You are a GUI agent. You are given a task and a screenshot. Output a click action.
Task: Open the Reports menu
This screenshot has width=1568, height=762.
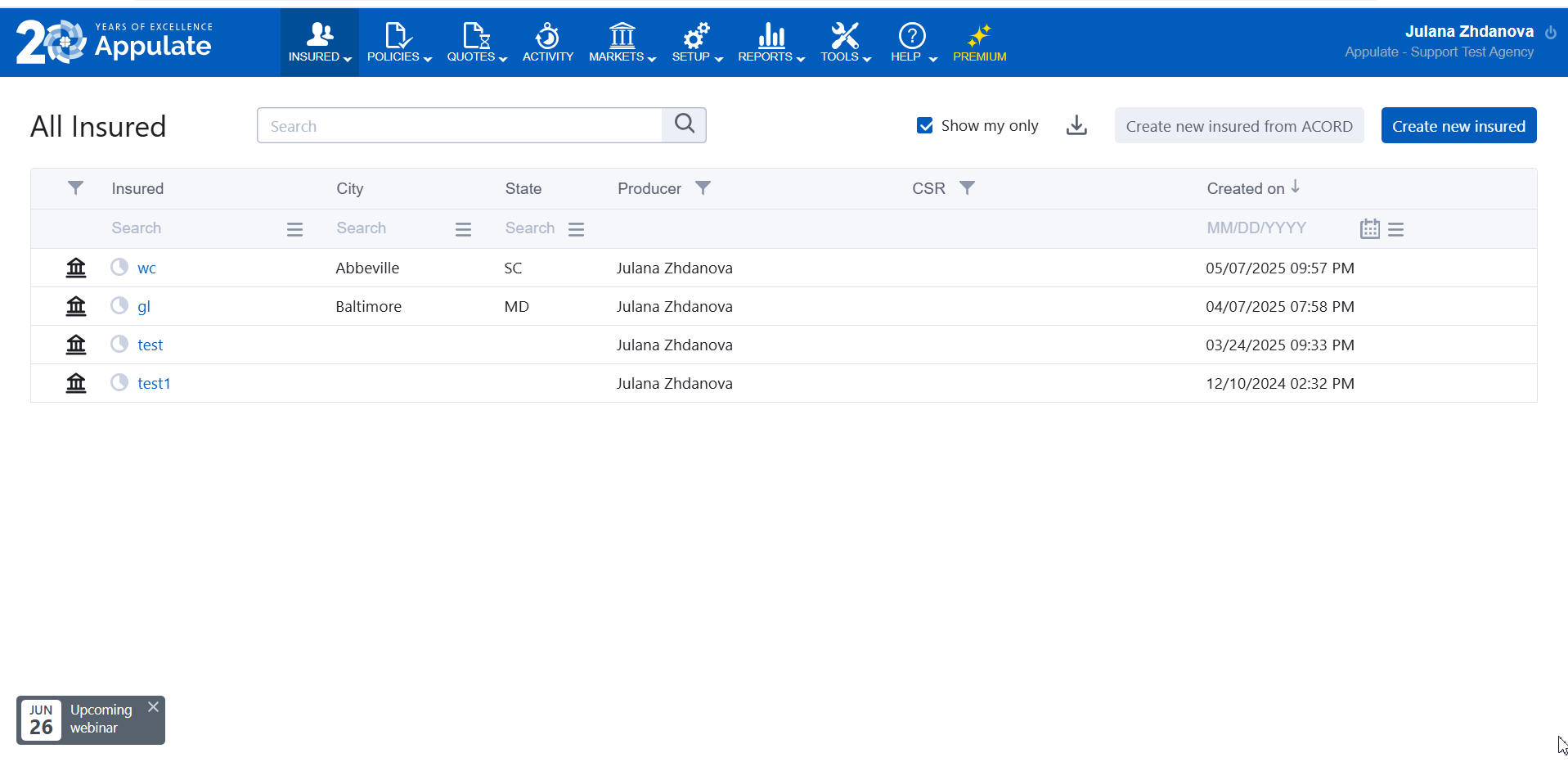tap(771, 43)
